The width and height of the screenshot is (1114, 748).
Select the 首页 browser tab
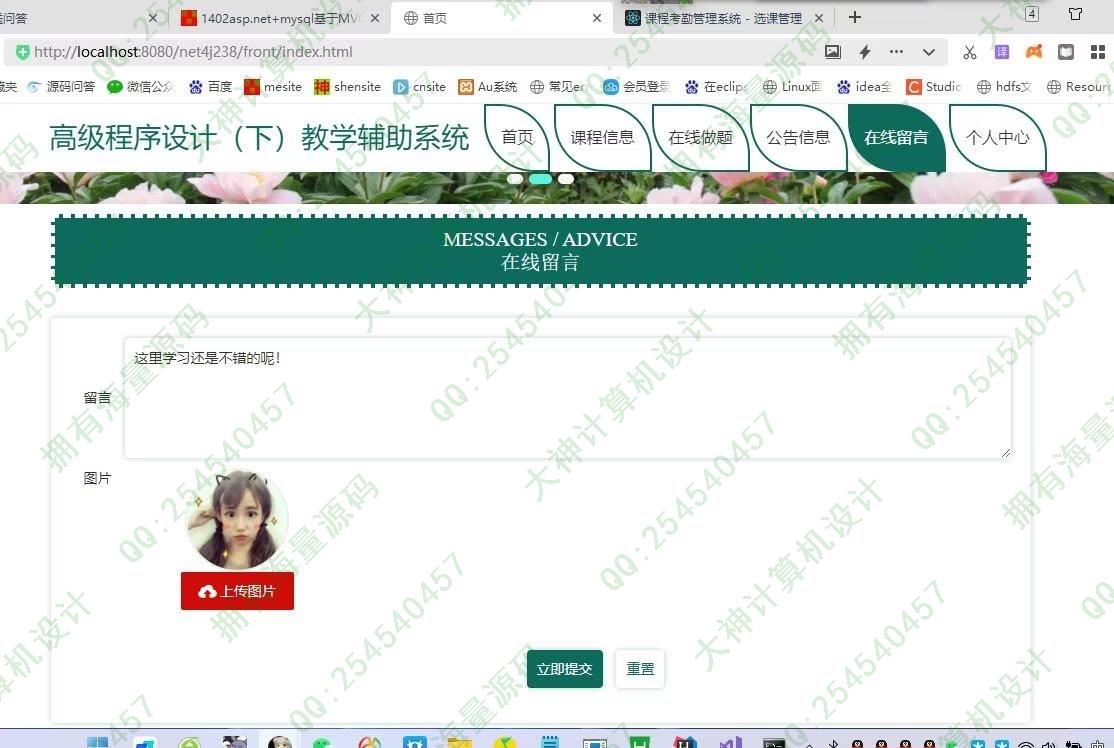(x=501, y=18)
